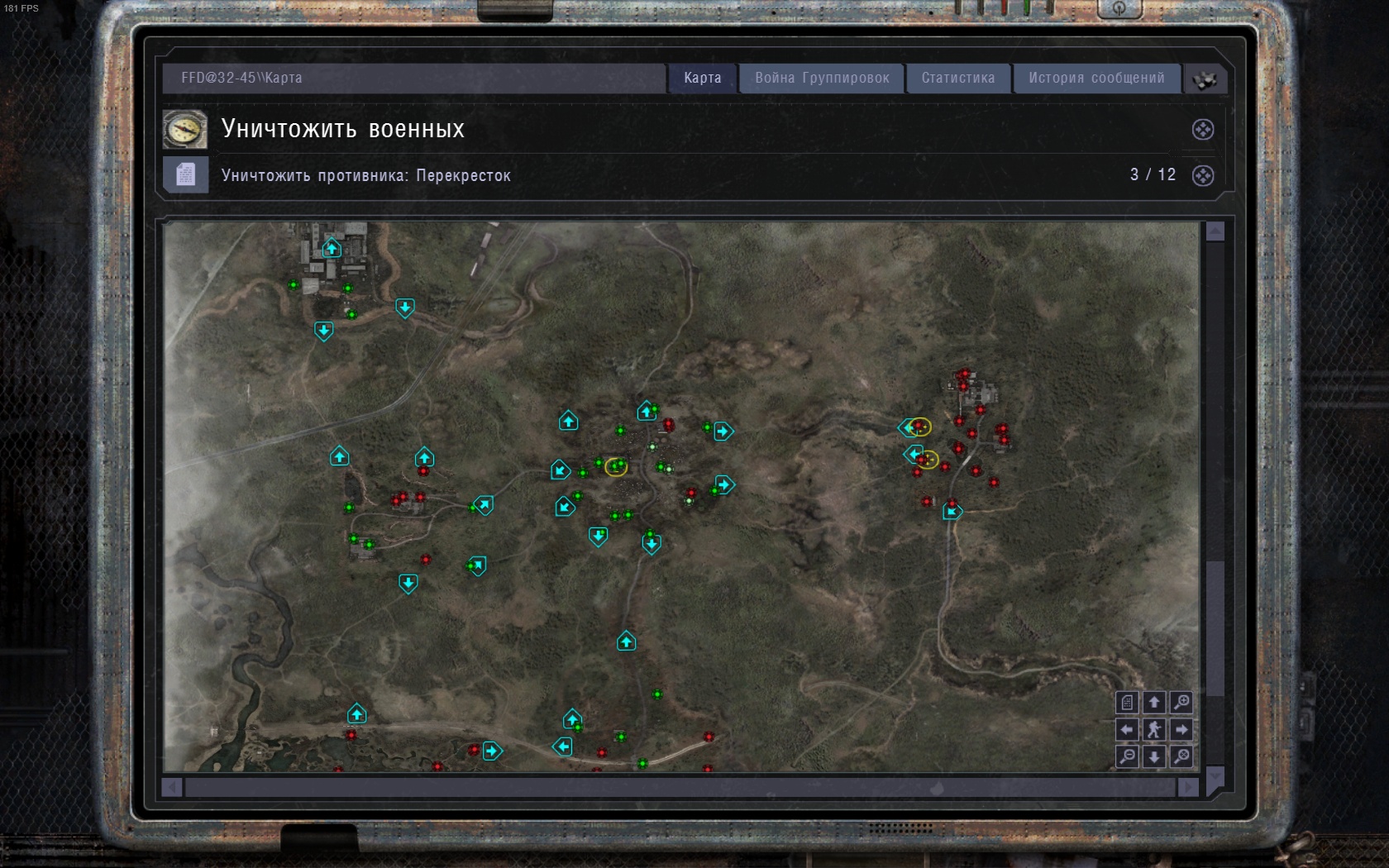Screen dimensions: 1389x868
Task: Show subtask Перекресток target on map
Action: (x=1203, y=175)
